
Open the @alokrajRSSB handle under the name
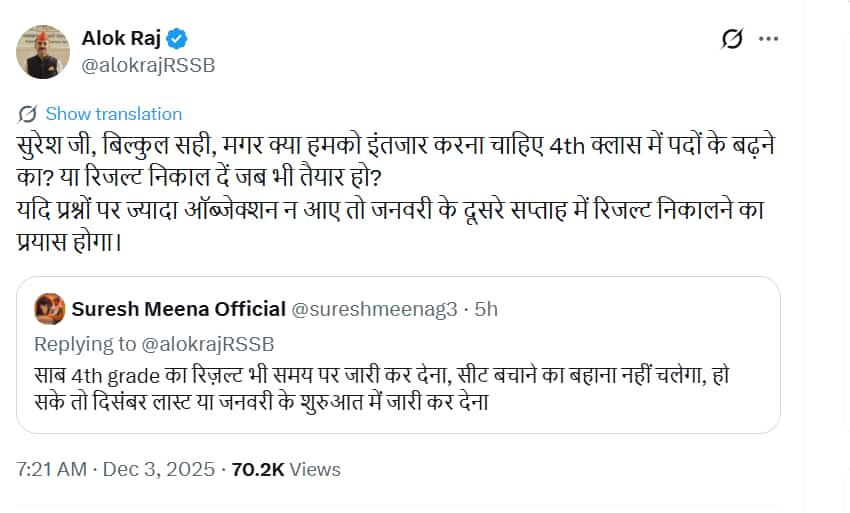point(147,65)
